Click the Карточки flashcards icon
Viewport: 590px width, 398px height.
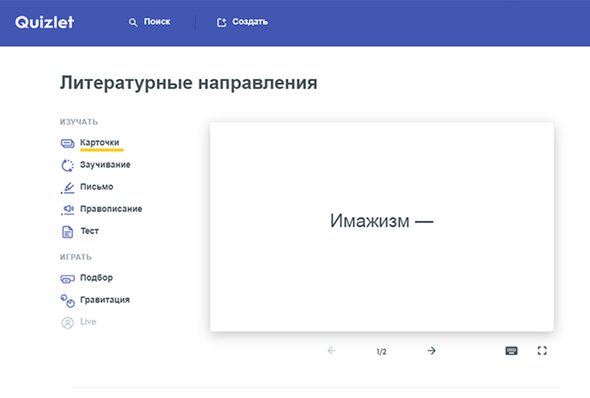pos(68,143)
